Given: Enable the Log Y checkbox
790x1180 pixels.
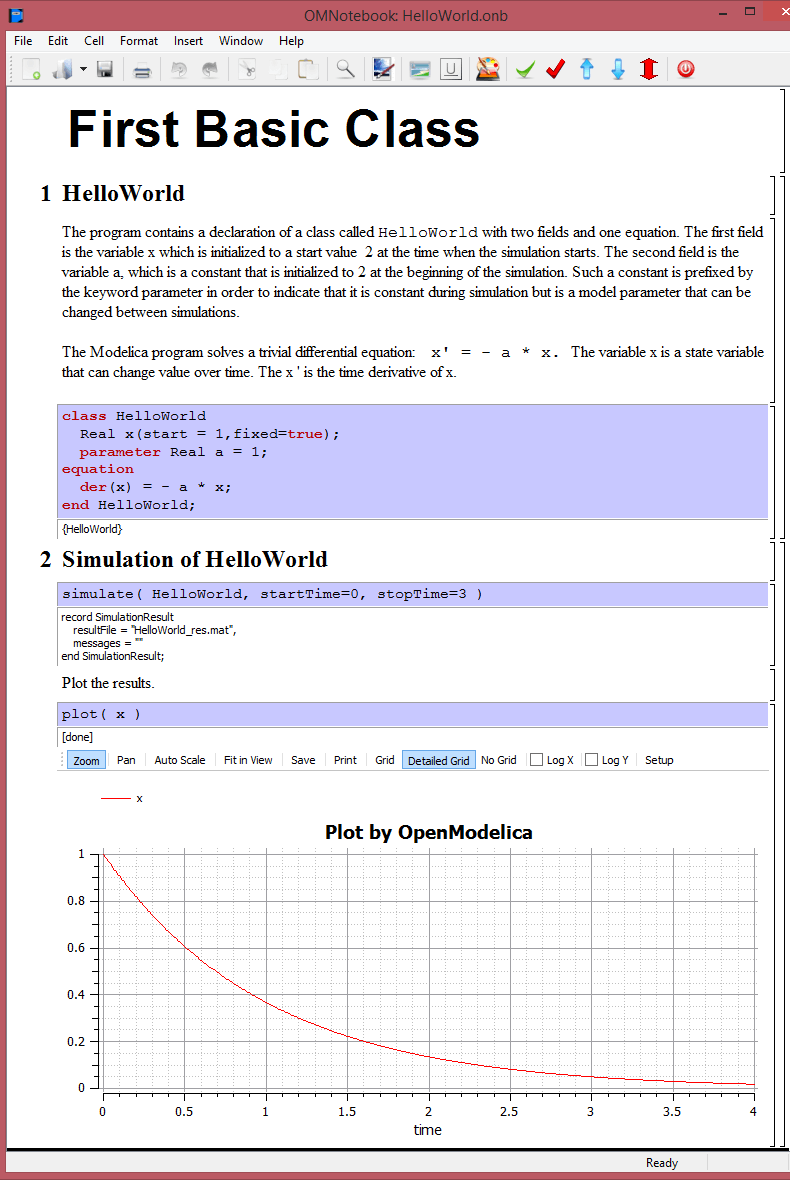Looking at the screenshot, I should click(592, 760).
